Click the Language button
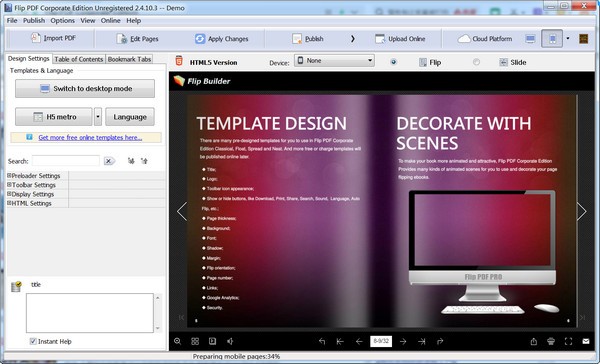This screenshot has width=600, height=364. 130,117
